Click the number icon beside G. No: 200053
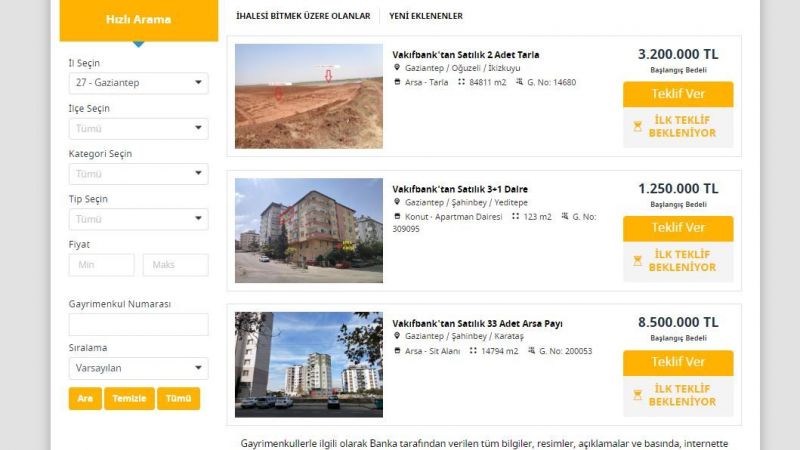The width and height of the screenshot is (800, 450). point(531,351)
